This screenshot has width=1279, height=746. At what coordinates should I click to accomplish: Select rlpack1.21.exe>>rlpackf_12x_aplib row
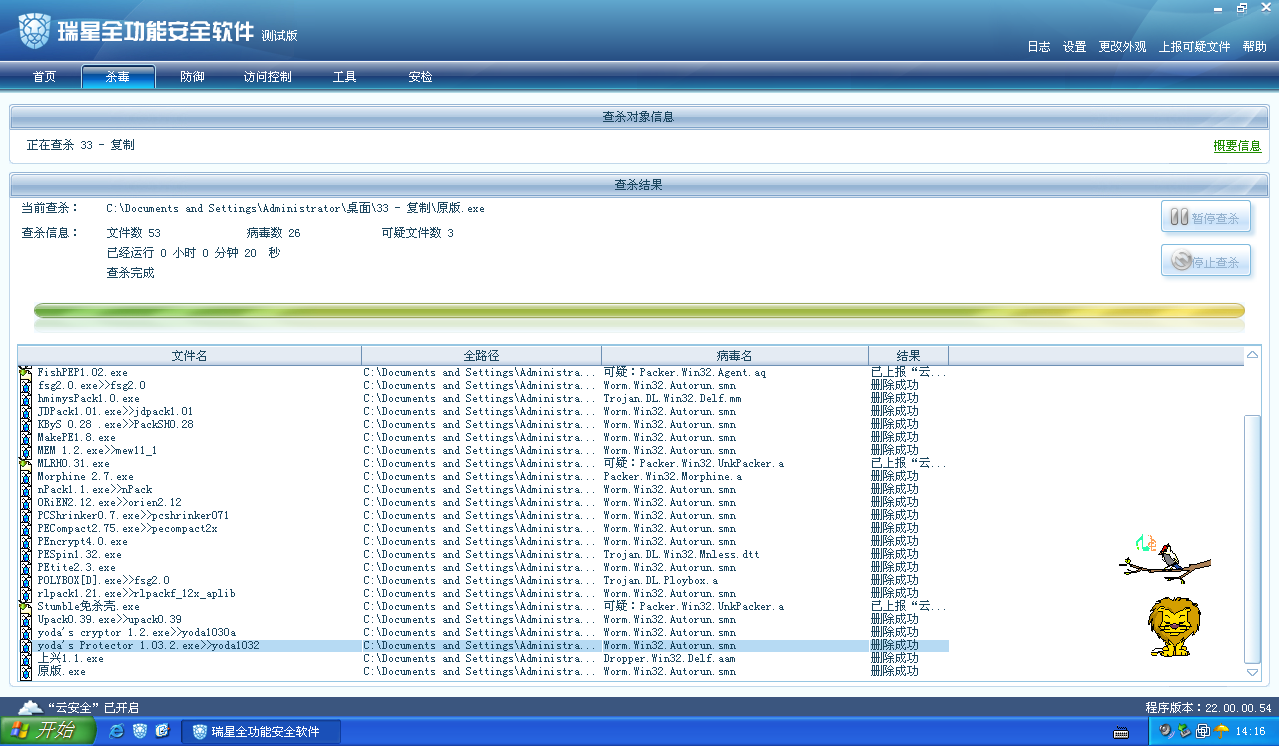coord(483,593)
